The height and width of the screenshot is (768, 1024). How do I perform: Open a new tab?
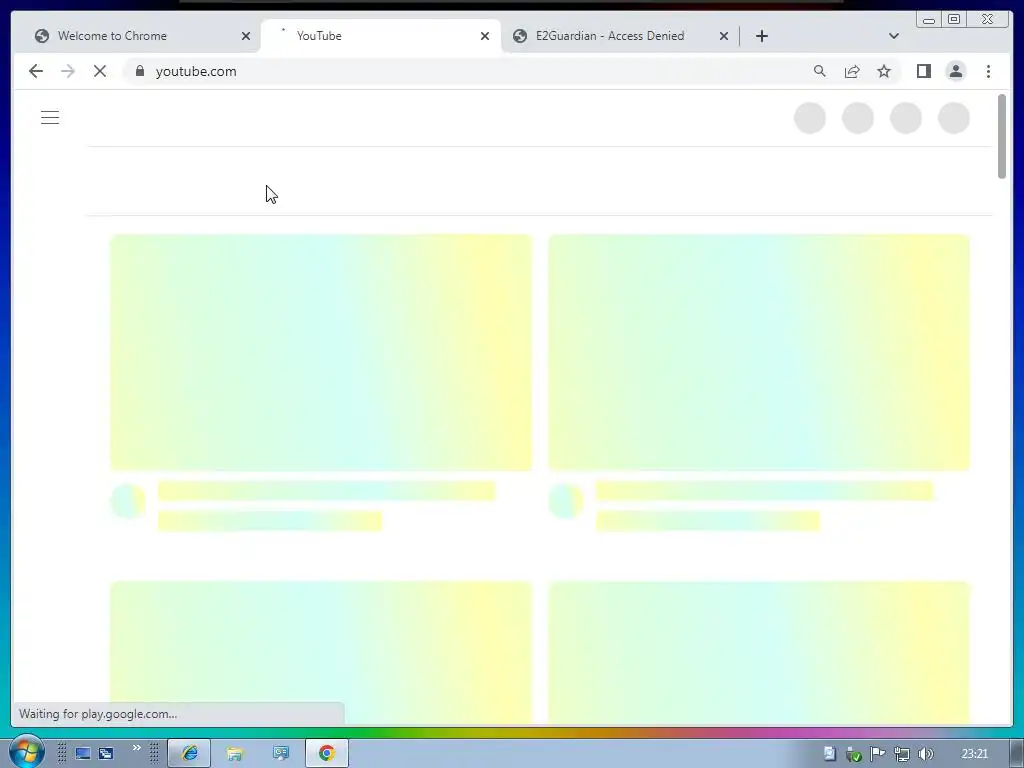click(761, 36)
